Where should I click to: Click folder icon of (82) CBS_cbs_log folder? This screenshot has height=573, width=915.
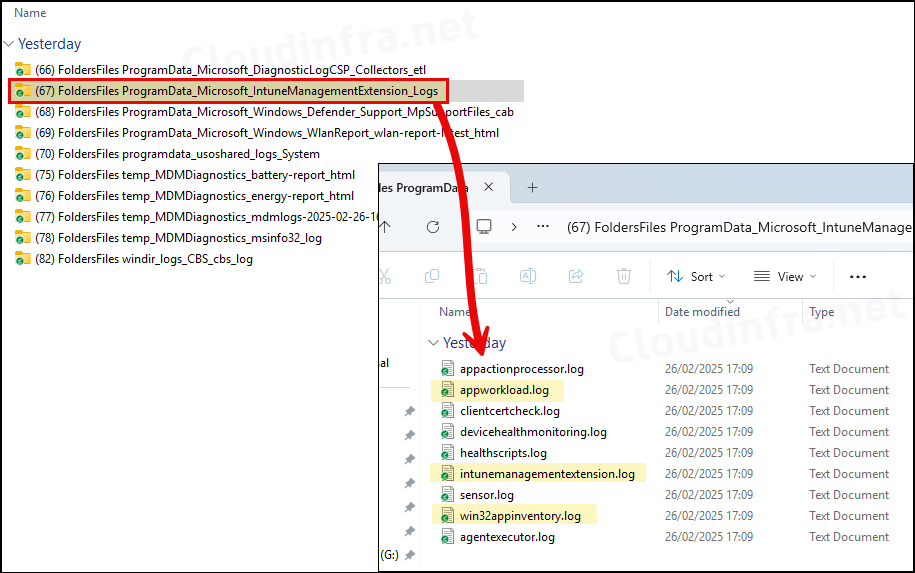[22, 258]
